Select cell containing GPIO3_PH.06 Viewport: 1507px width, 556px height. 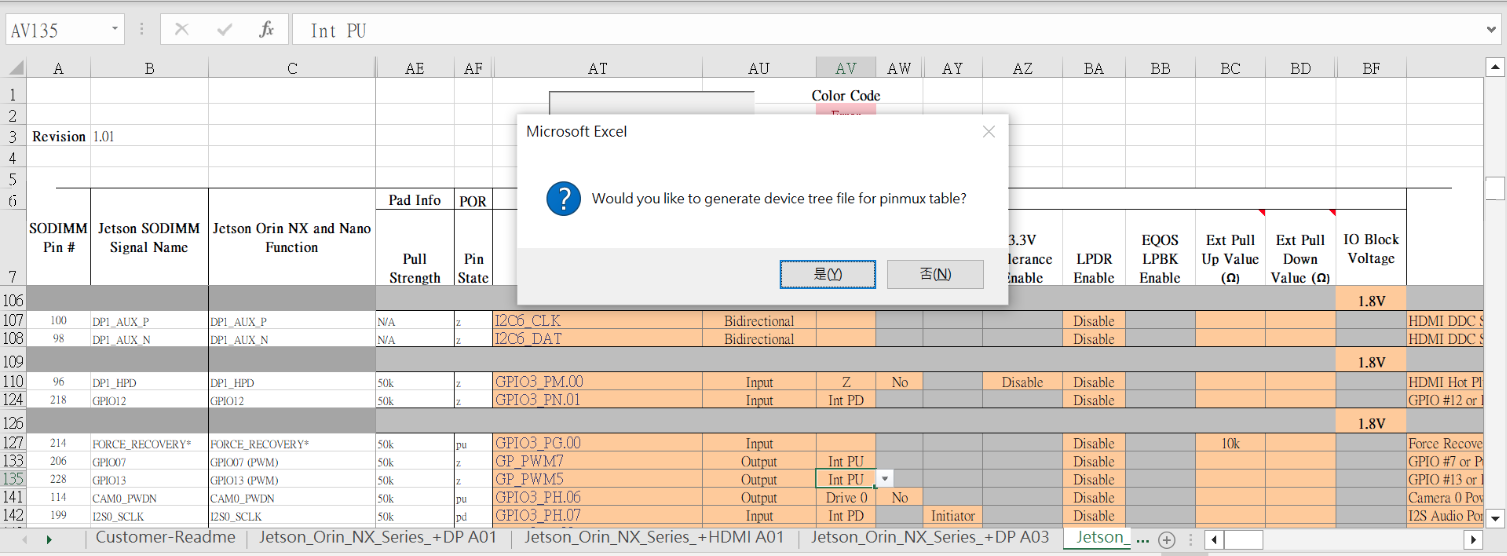(597, 497)
